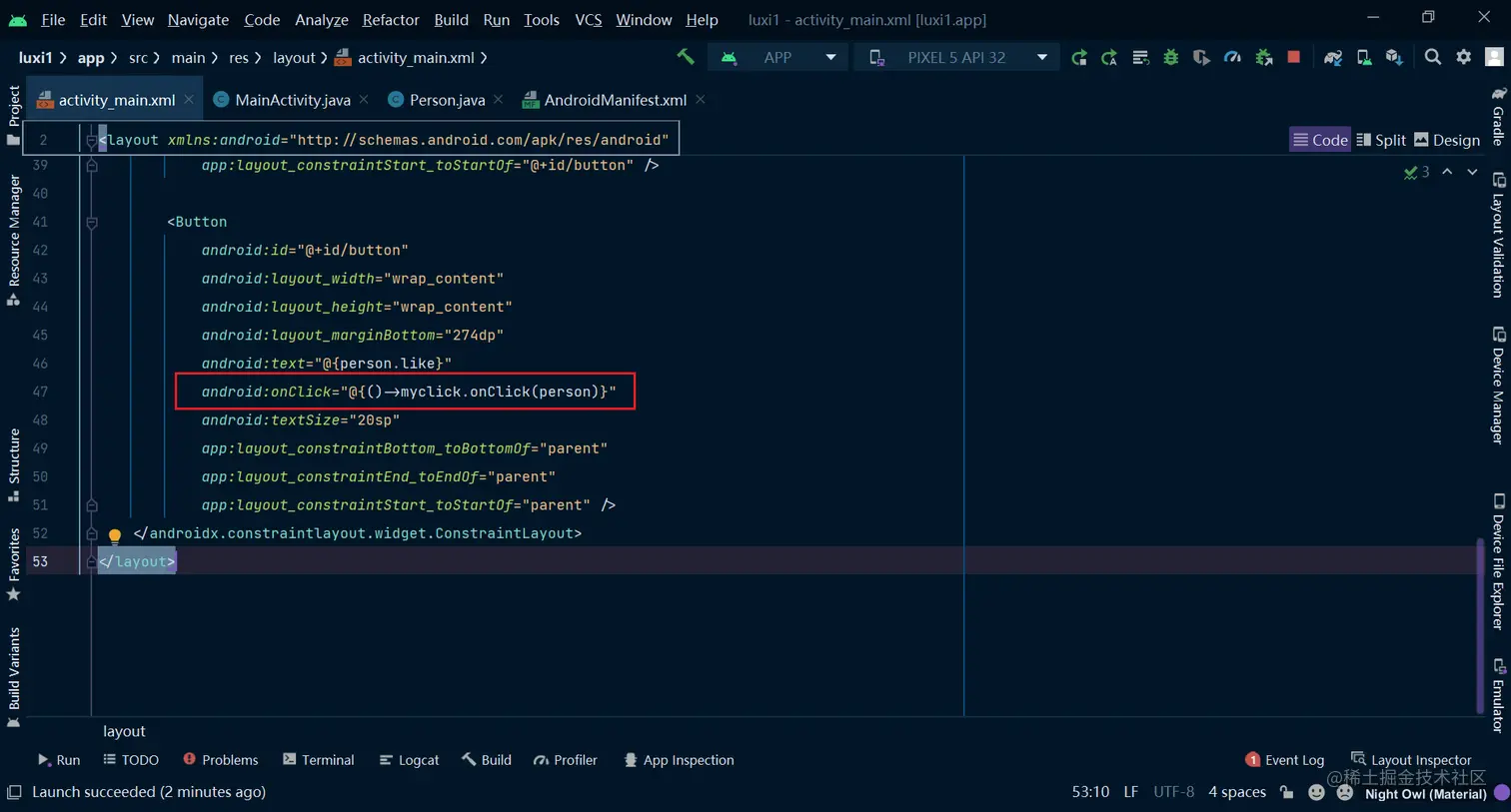Screen dimensions: 1511x812
Task: Click the Night Owl (Material) theme indicator
Action: click(x=1426, y=794)
